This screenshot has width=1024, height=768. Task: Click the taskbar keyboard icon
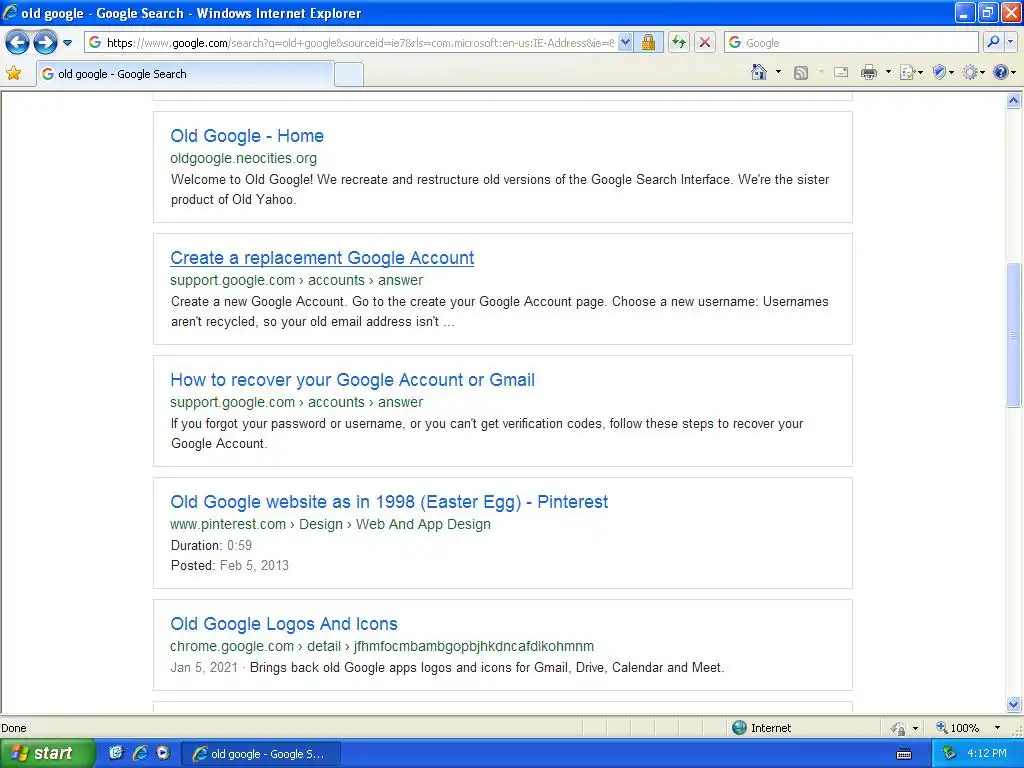[x=904, y=754]
